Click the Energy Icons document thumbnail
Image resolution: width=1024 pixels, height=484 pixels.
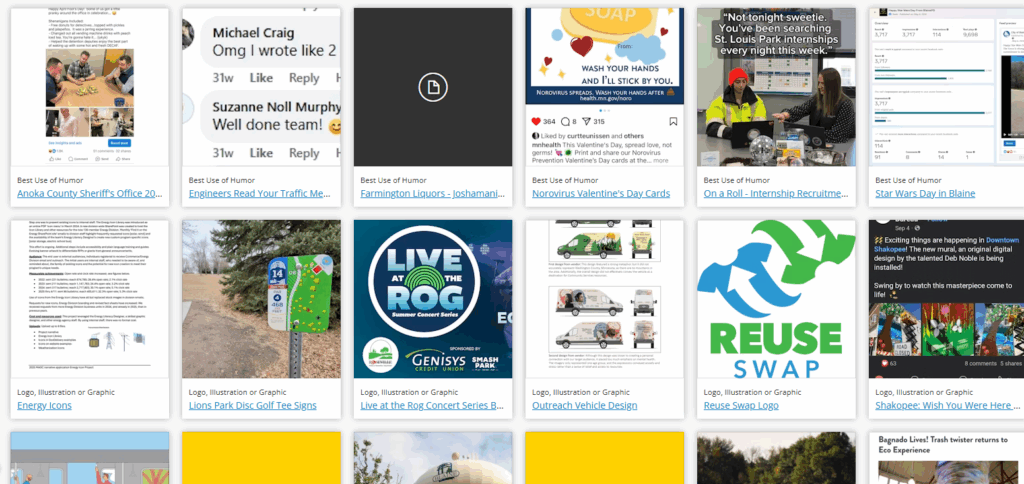point(89,299)
